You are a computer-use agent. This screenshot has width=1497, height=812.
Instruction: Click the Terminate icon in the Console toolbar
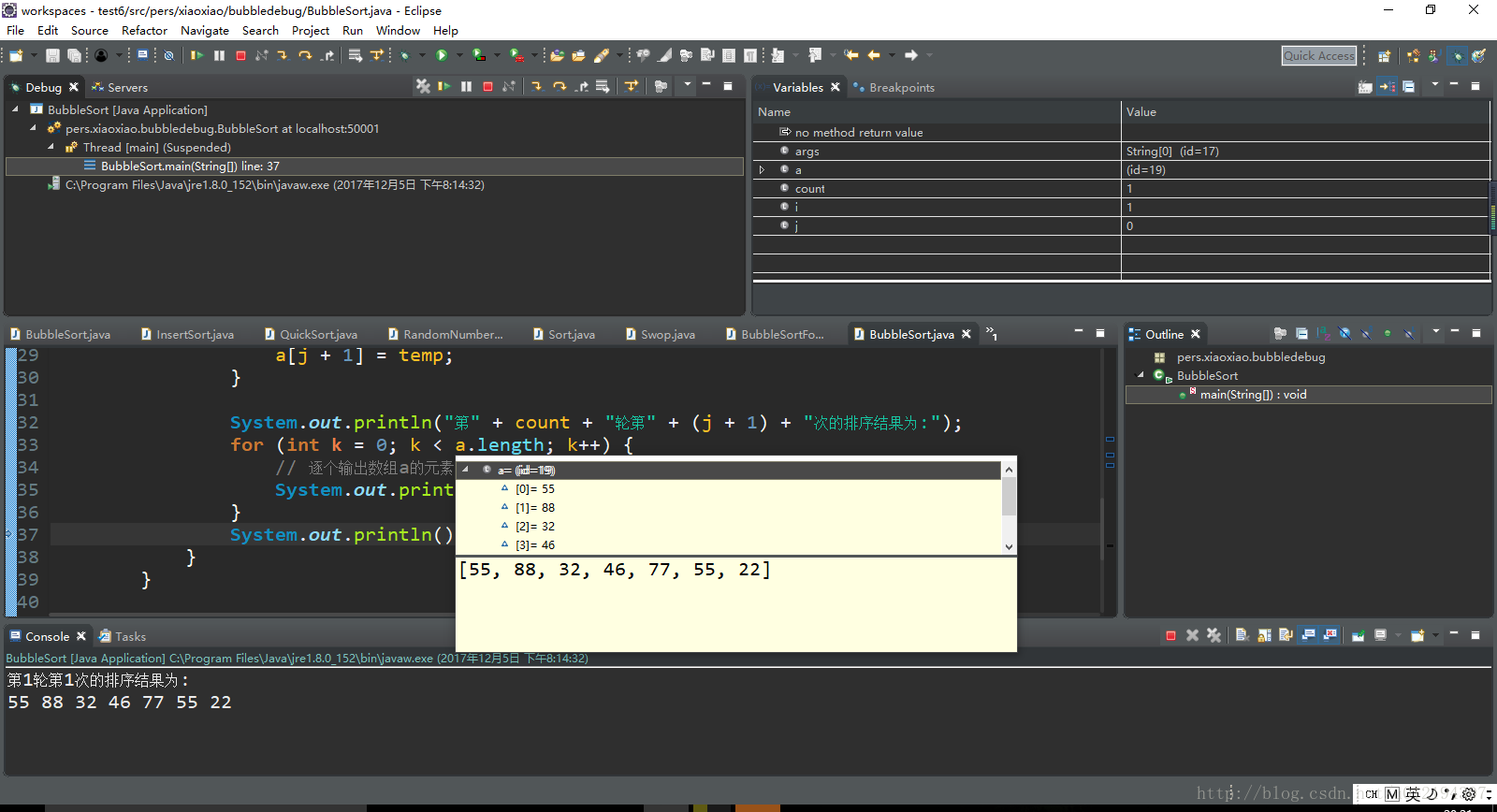[1170, 635]
